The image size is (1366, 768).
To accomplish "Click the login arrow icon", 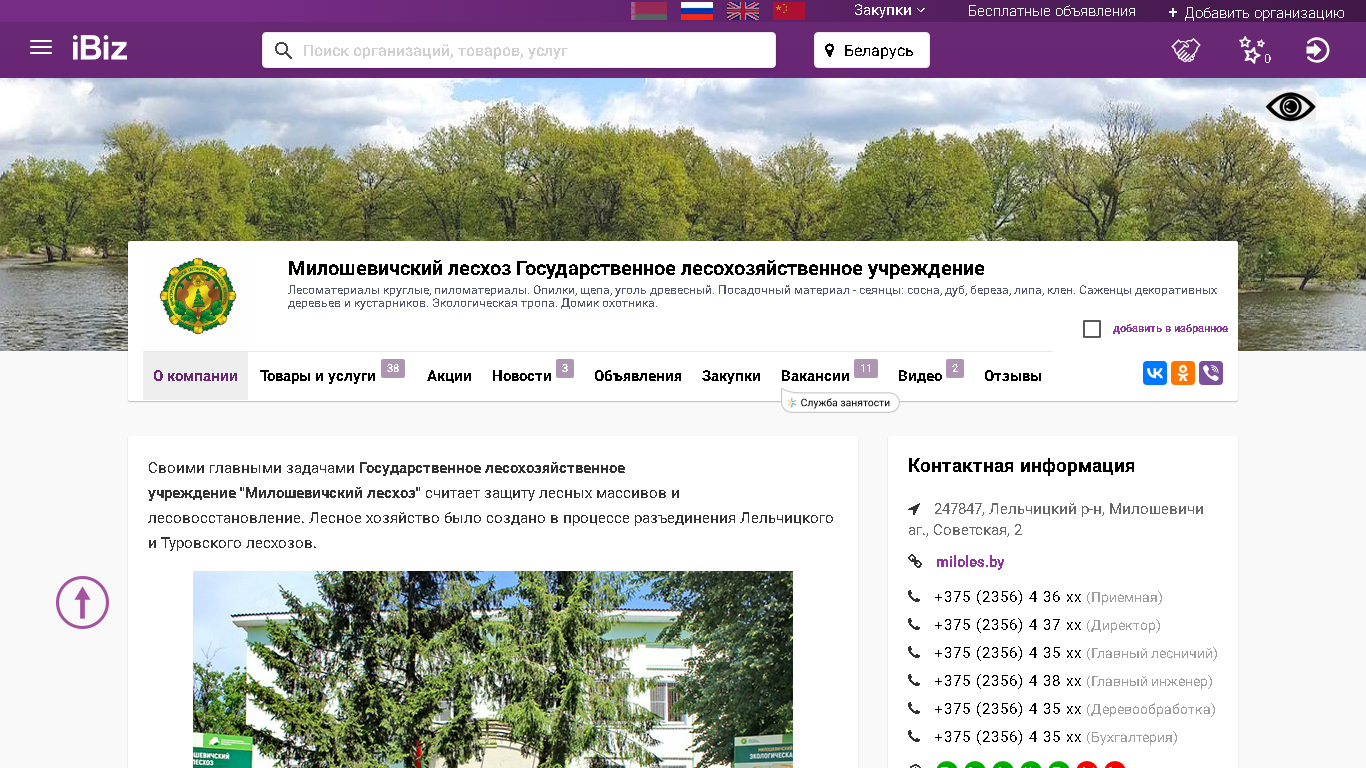I will coord(1318,50).
